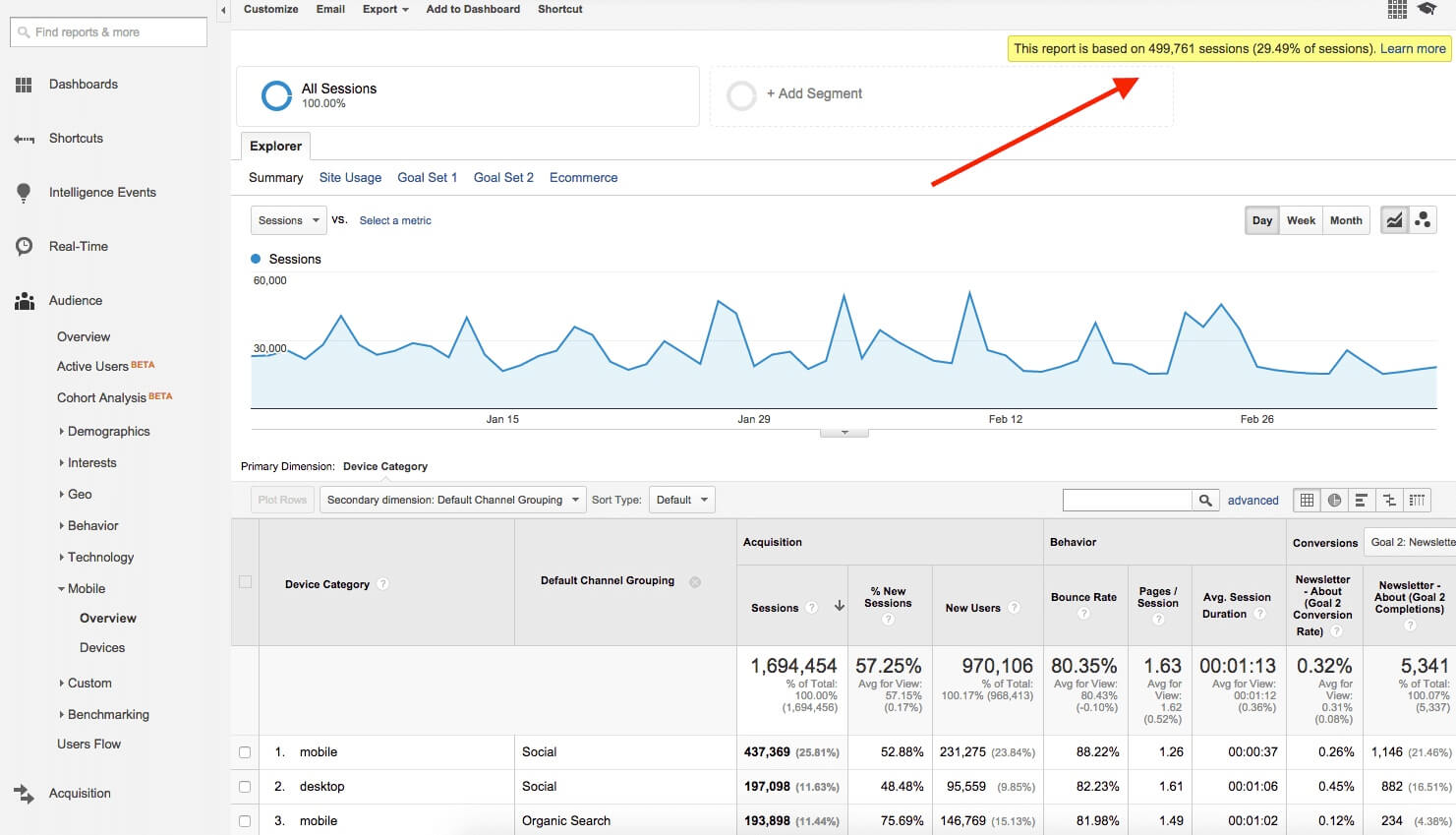Select the pivot table view icon
This screenshot has height=835, width=1456.
[x=1417, y=500]
